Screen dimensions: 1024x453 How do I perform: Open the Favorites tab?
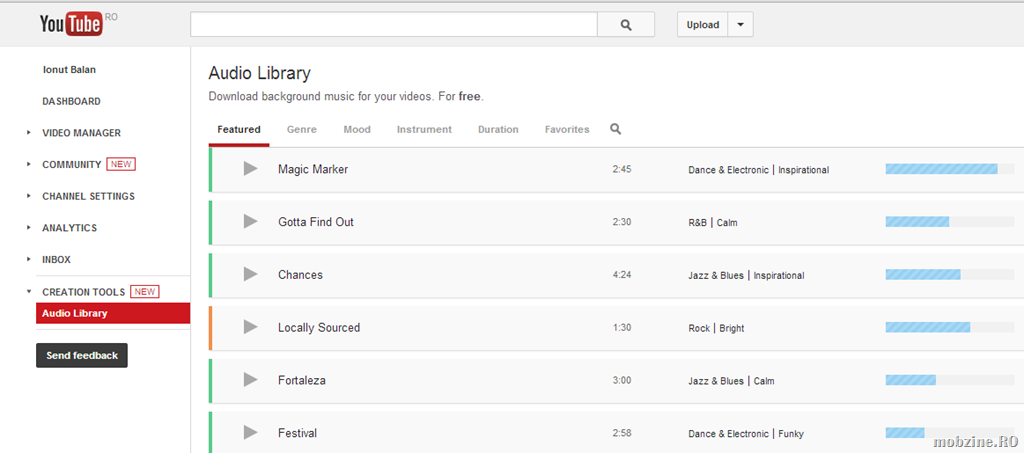[x=567, y=129]
